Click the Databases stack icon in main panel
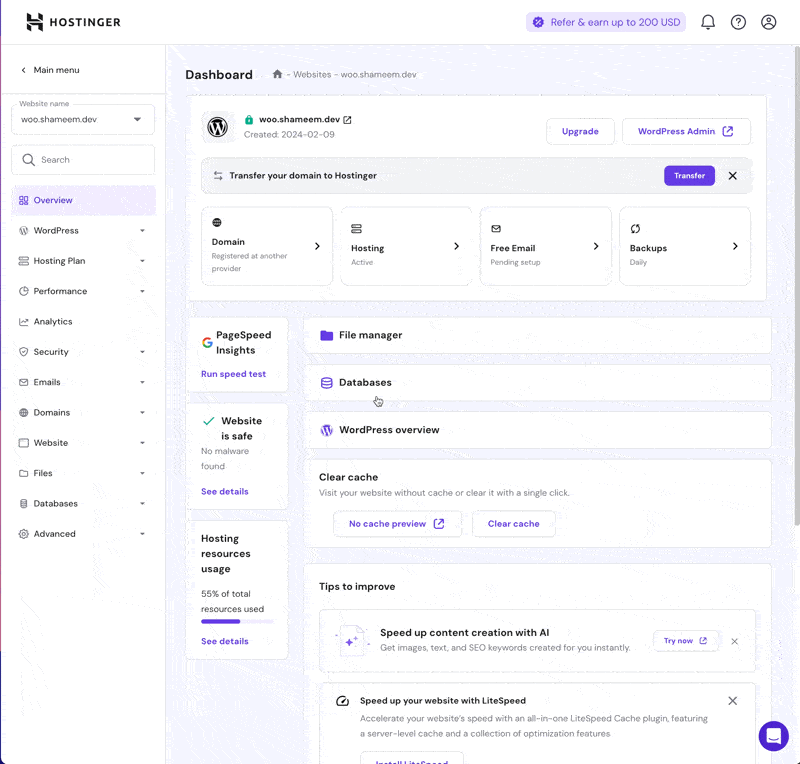The height and width of the screenshot is (764, 800). coord(327,383)
